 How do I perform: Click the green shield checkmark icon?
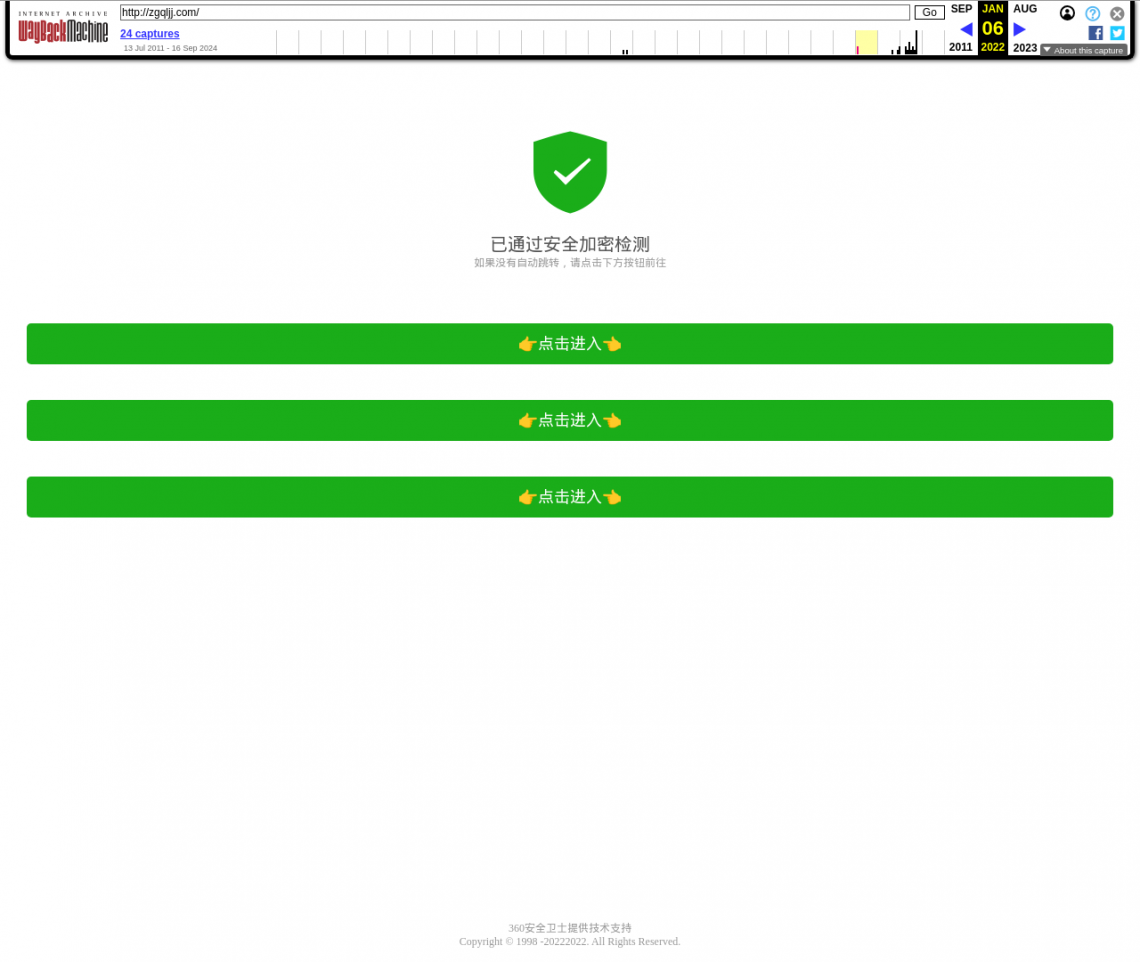[570, 171]
